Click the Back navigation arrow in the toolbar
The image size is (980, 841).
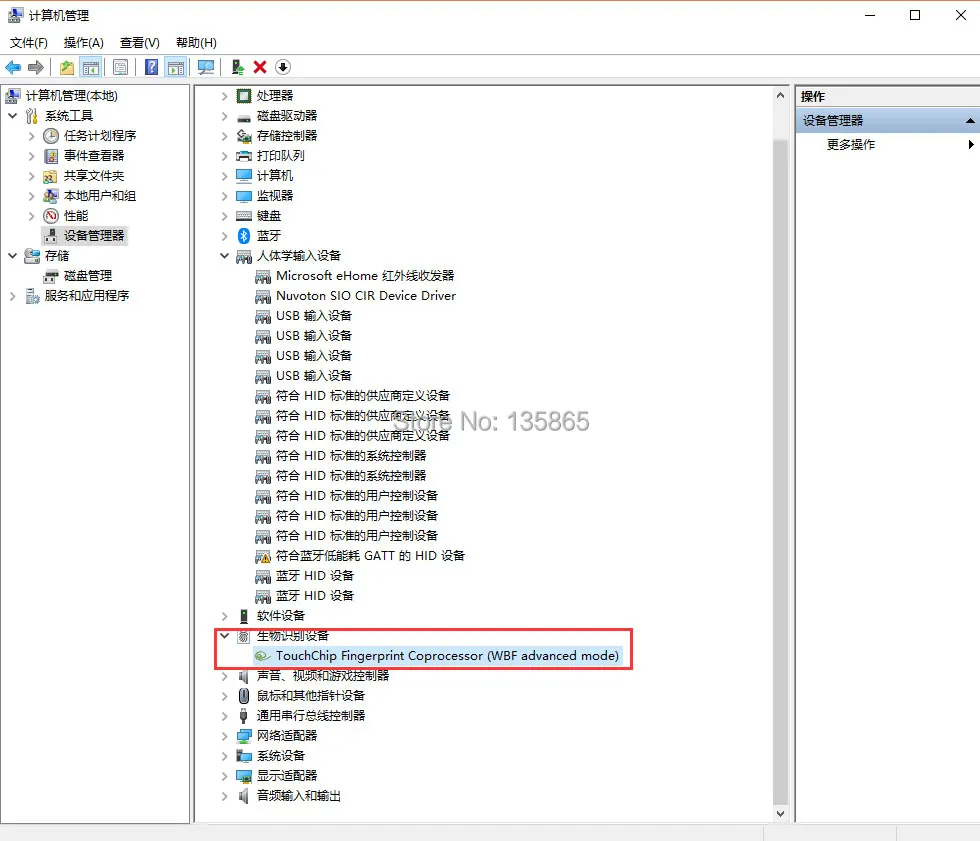(13, 67)
